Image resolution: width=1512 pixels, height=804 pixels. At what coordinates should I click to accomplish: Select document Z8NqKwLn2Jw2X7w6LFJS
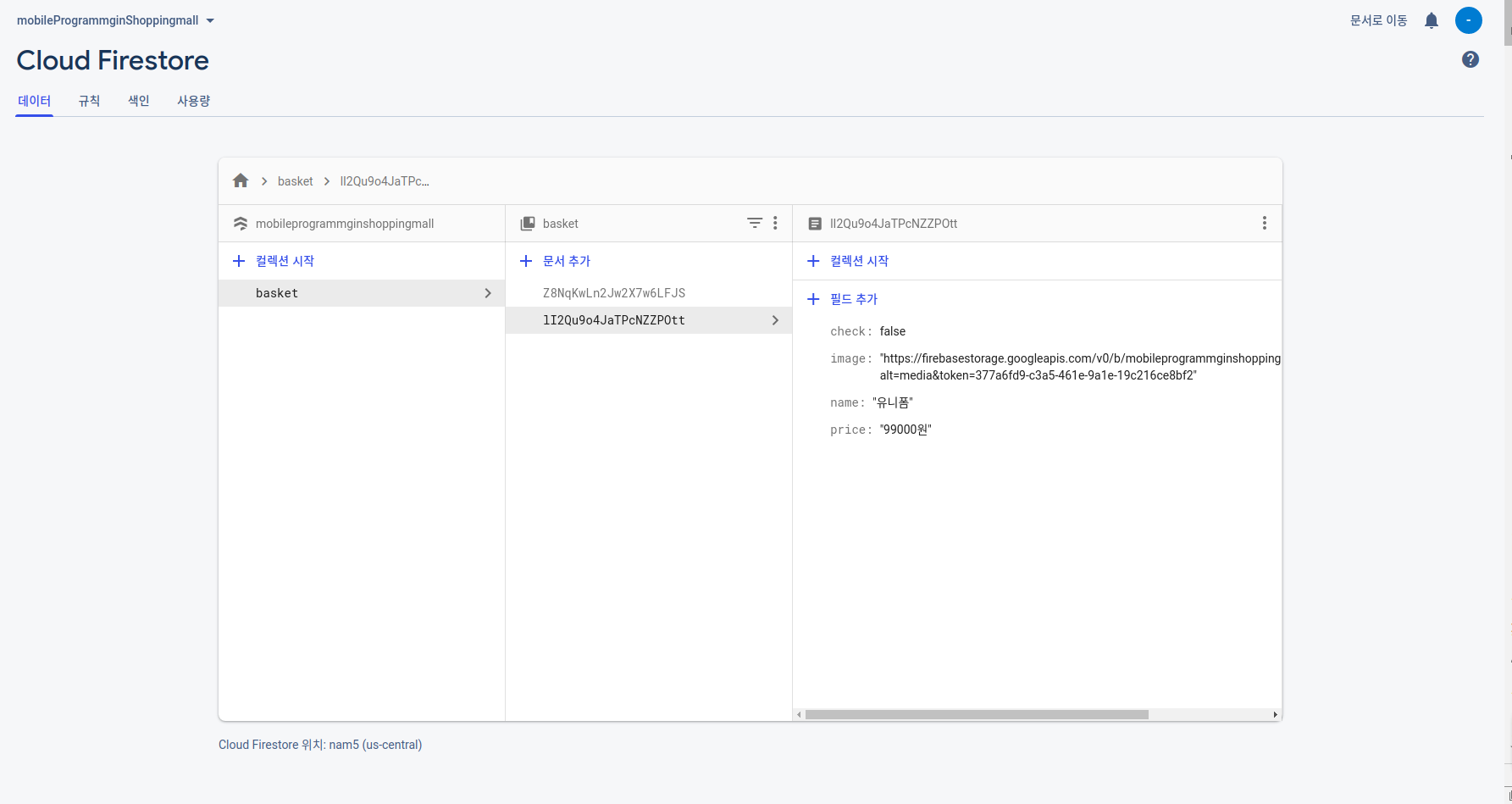click(614, 292)
